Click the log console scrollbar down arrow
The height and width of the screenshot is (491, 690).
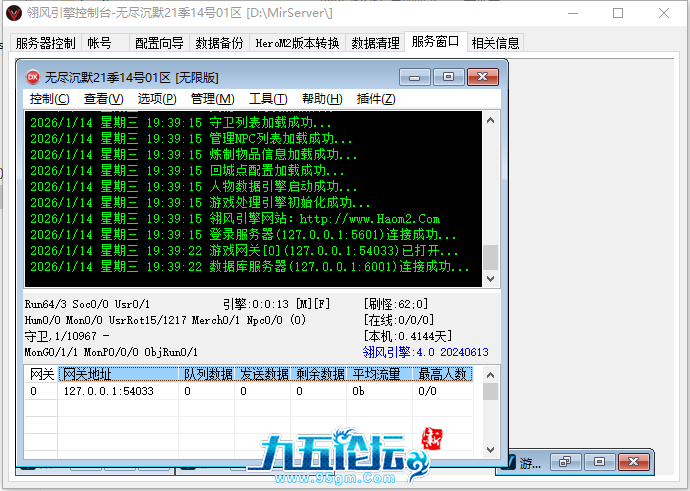pos(490,280)
